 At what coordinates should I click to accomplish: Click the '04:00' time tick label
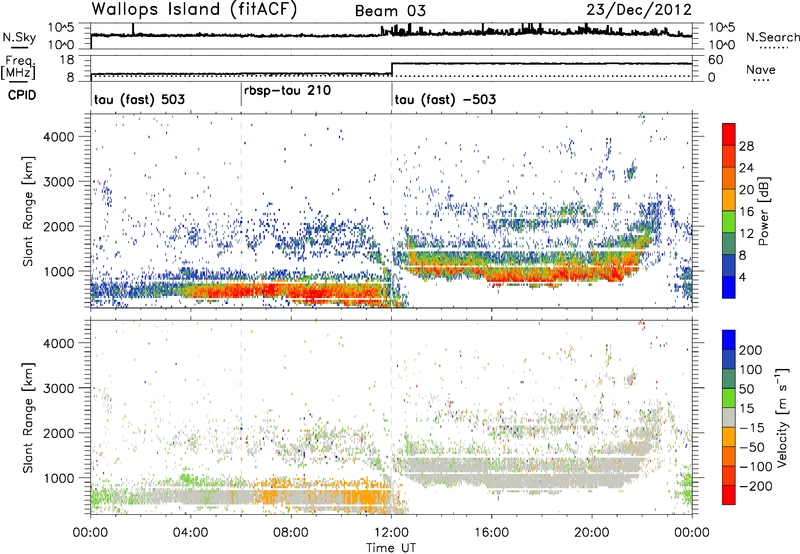[191, 533]
